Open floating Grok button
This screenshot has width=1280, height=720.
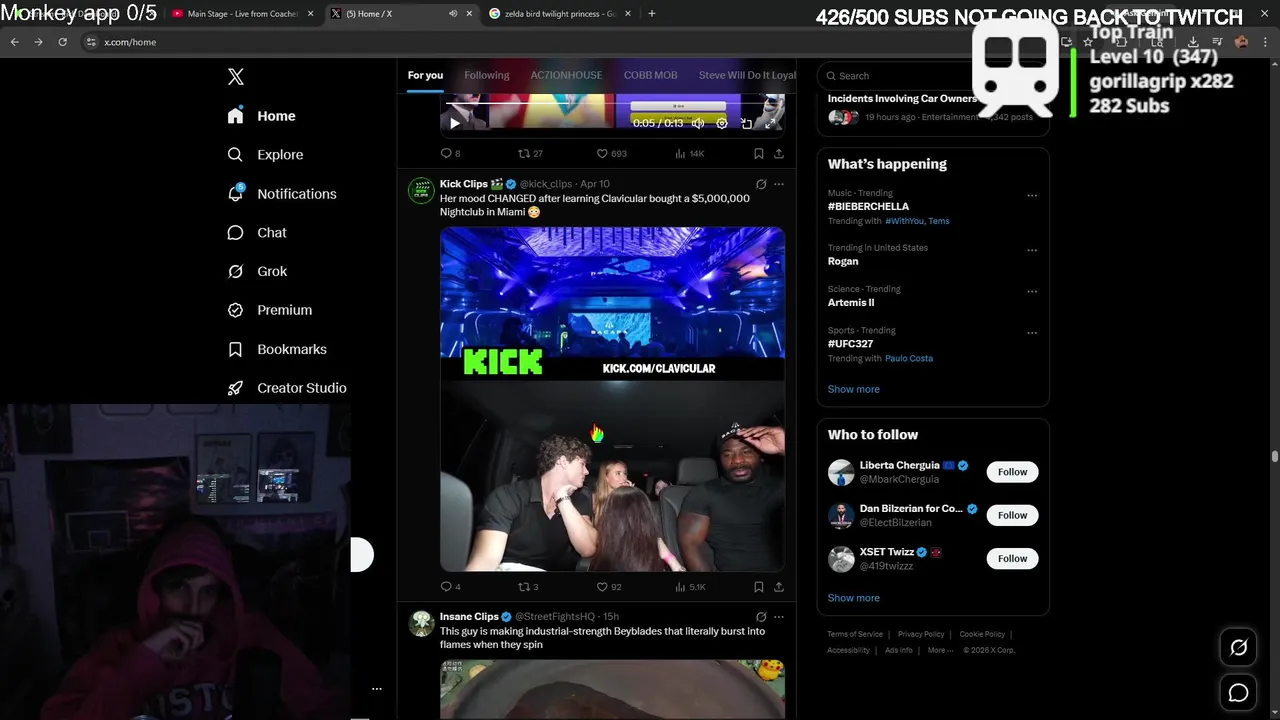(1238, 648)
